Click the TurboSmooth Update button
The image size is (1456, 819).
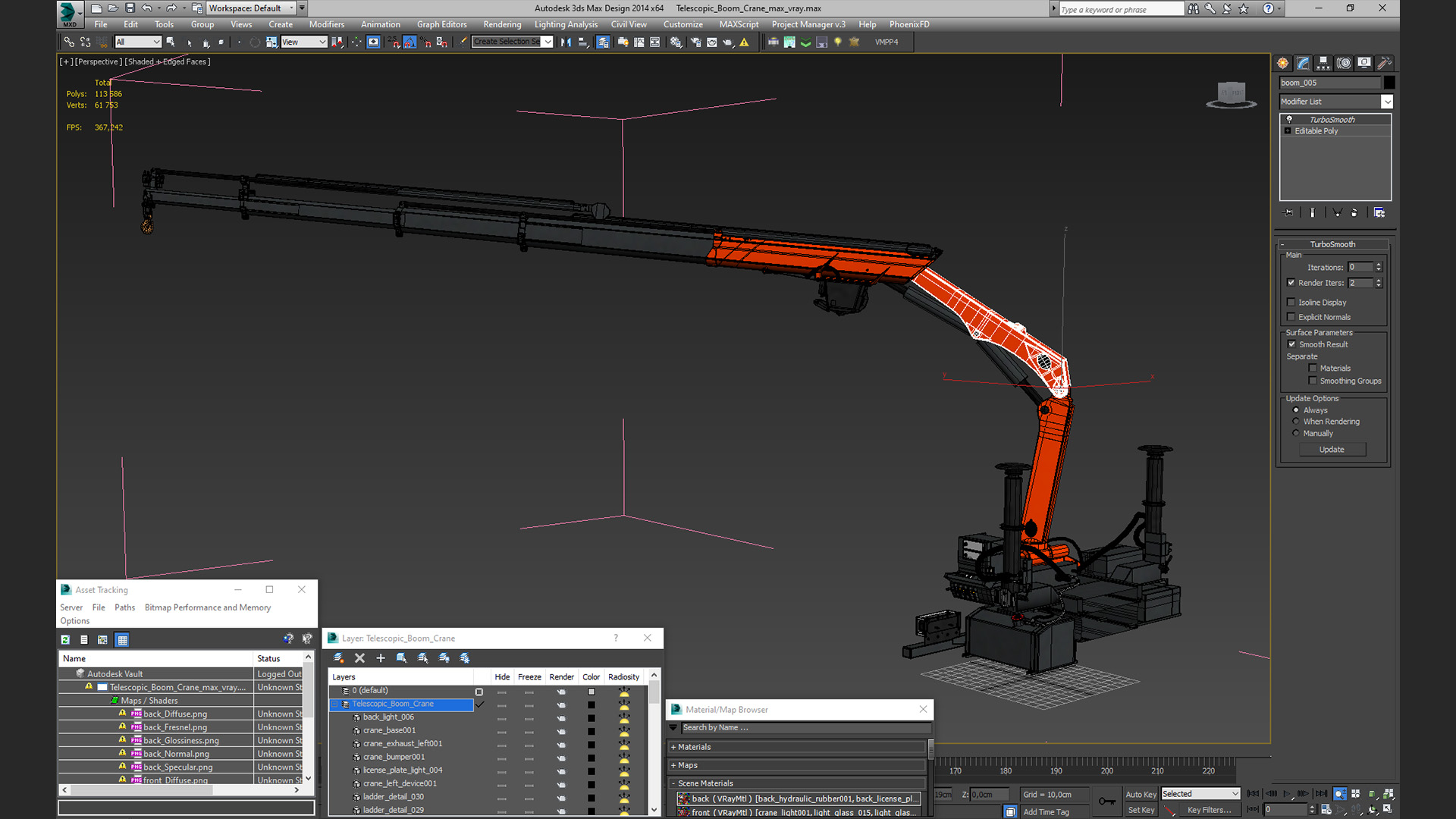[x=1332, y=450]
